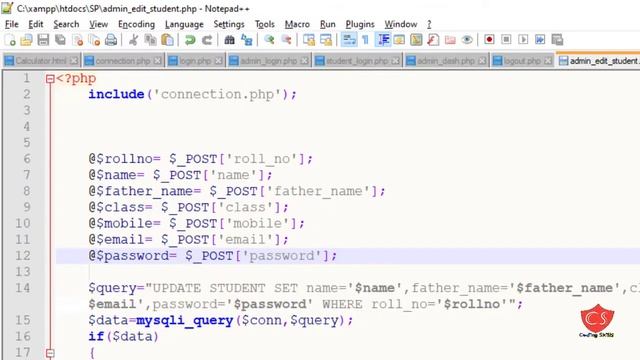Cut selection using the scissors icon

133,40
